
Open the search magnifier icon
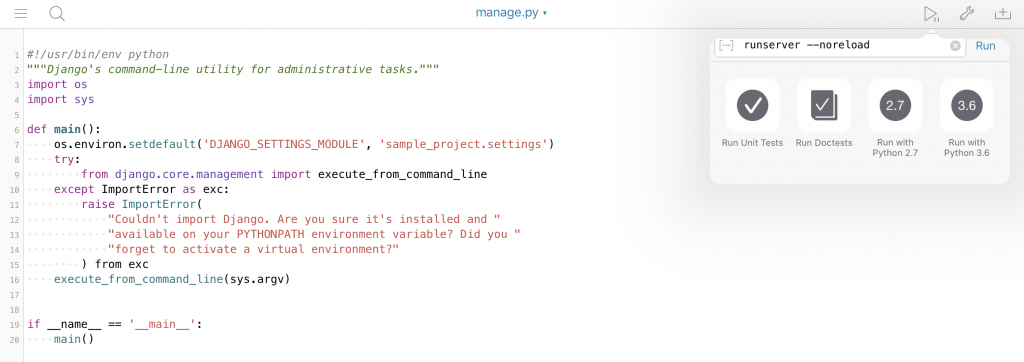57,13
